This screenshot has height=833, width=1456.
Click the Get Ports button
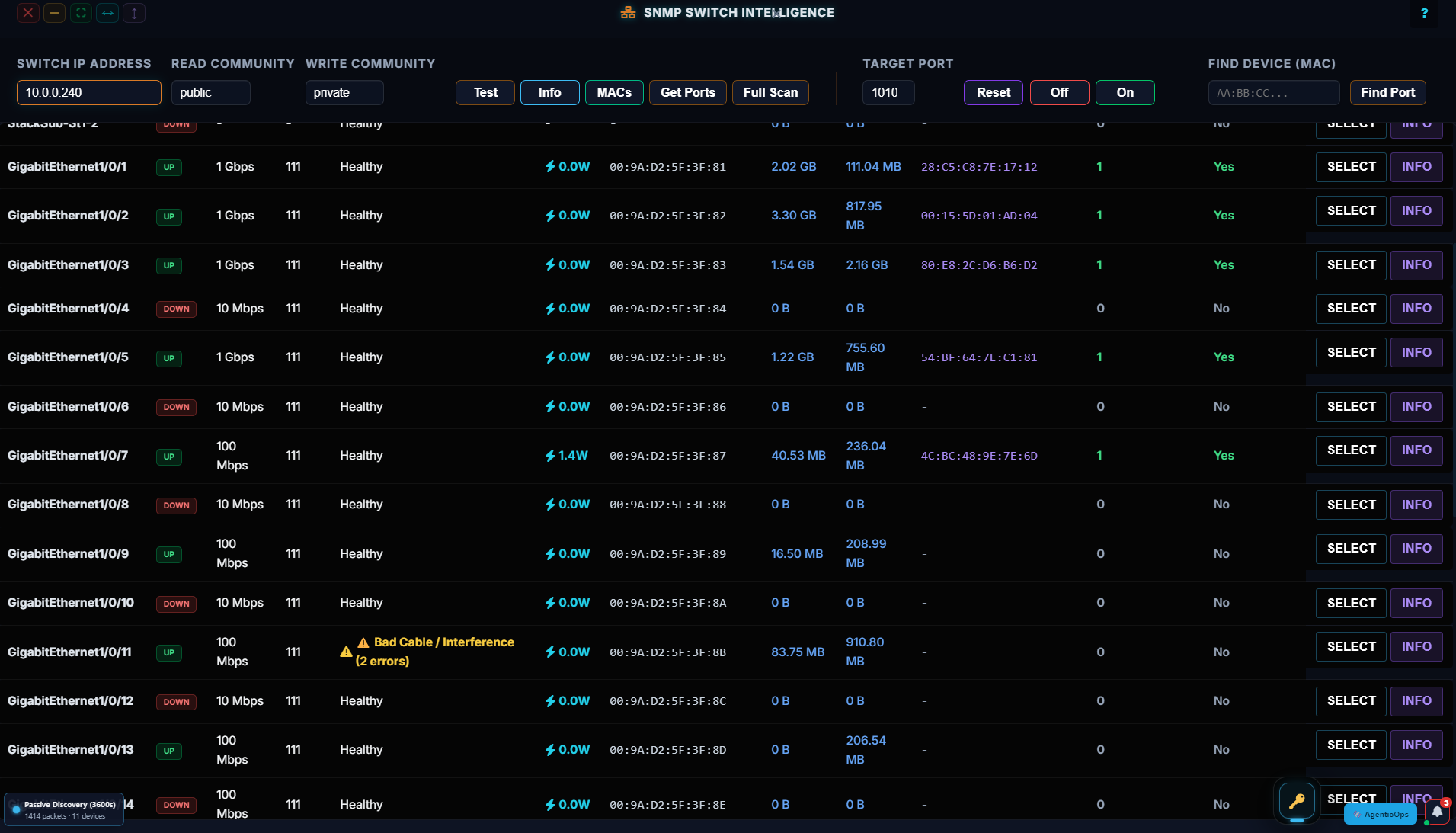tap(688, 92)
